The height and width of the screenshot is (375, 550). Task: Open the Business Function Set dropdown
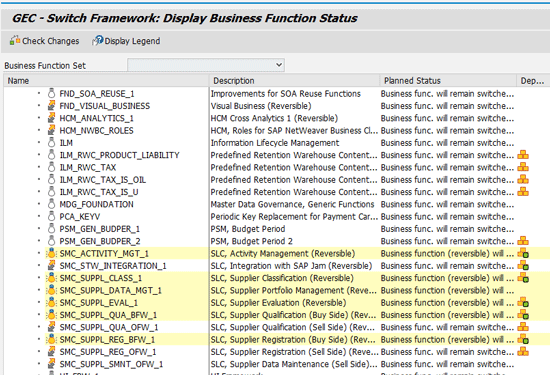click(x=206, y=65)
